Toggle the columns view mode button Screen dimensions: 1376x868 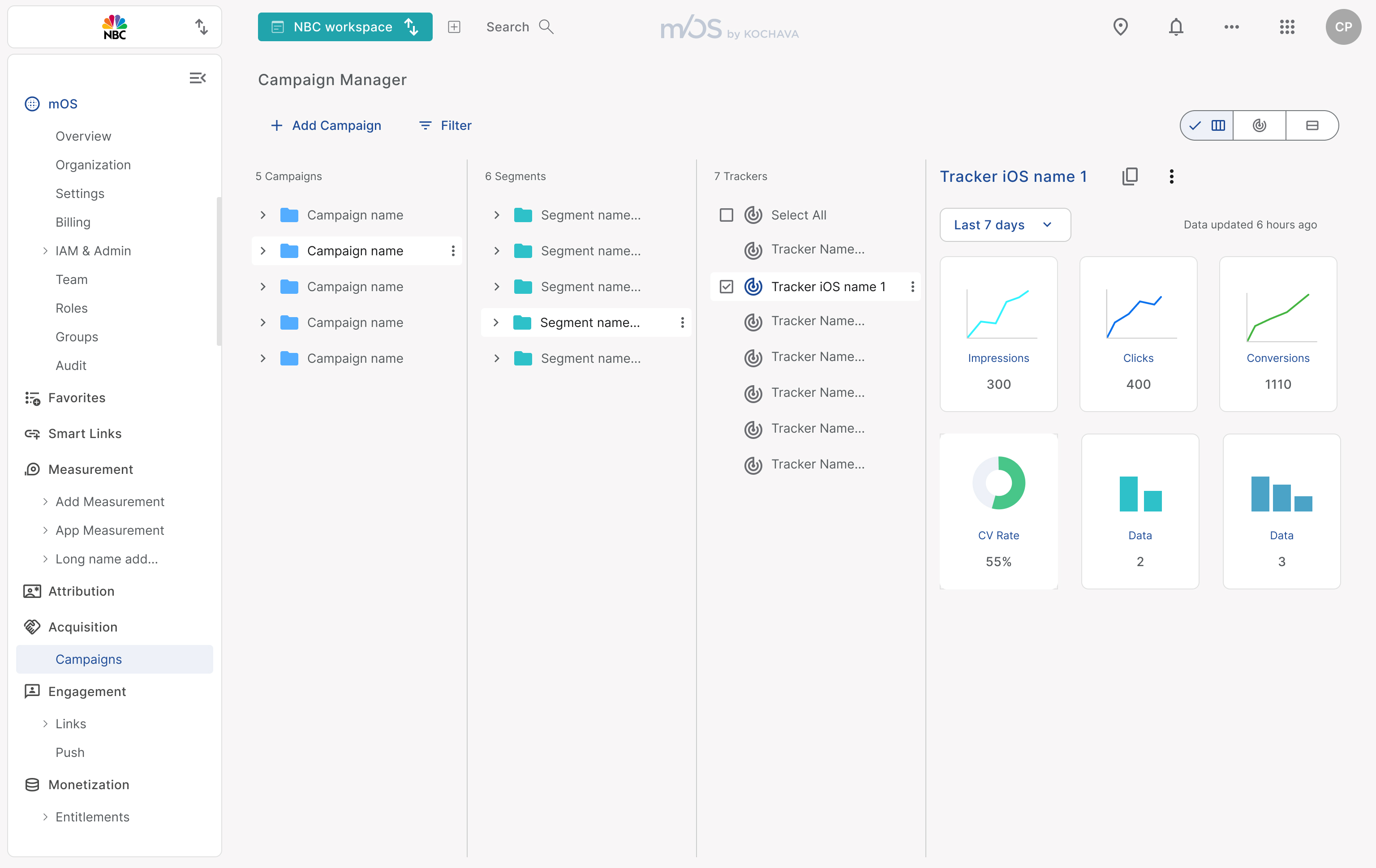tap(1208, 125)
